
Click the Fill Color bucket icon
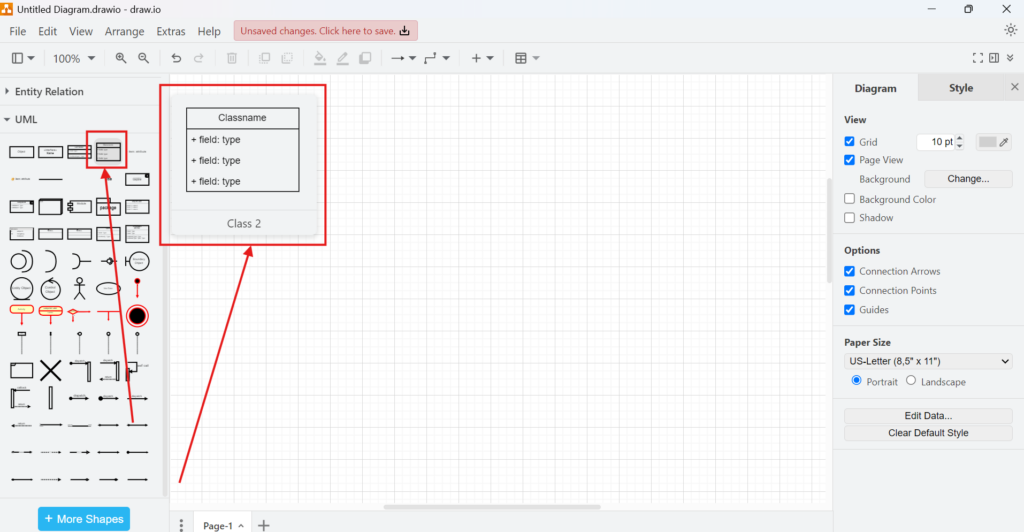tap(320, 58)
